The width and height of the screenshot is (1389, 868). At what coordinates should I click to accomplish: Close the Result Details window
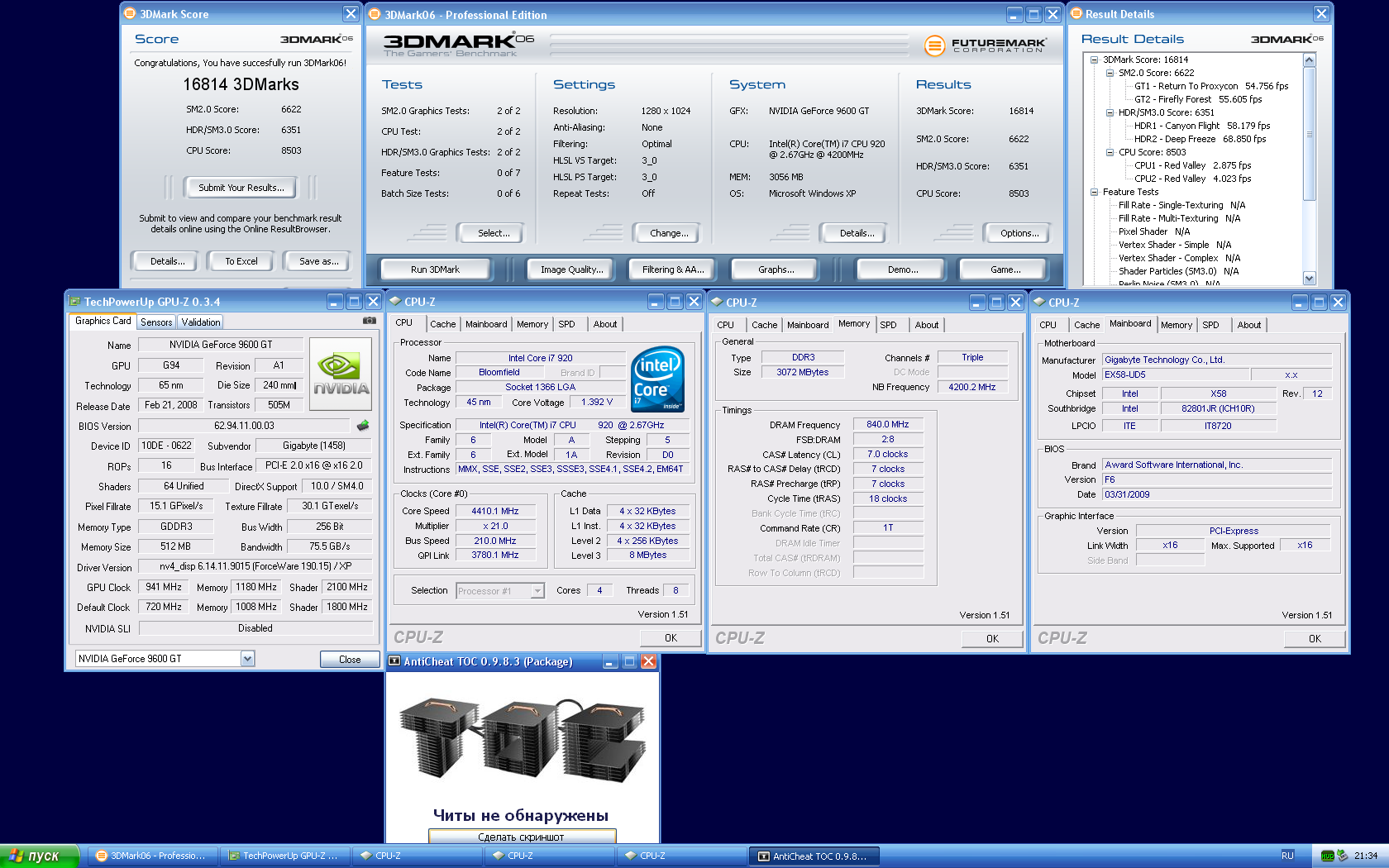click(1321, 13)
